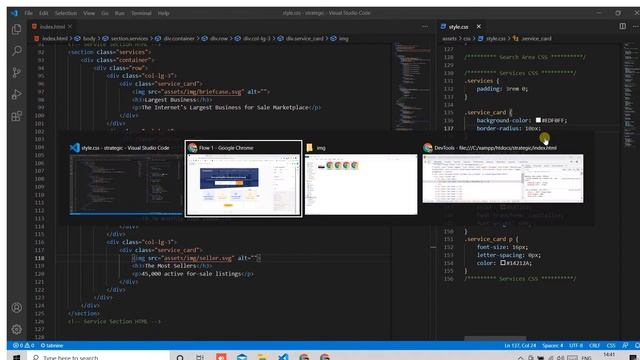Open the Run and Debug view

click(16, 94)
